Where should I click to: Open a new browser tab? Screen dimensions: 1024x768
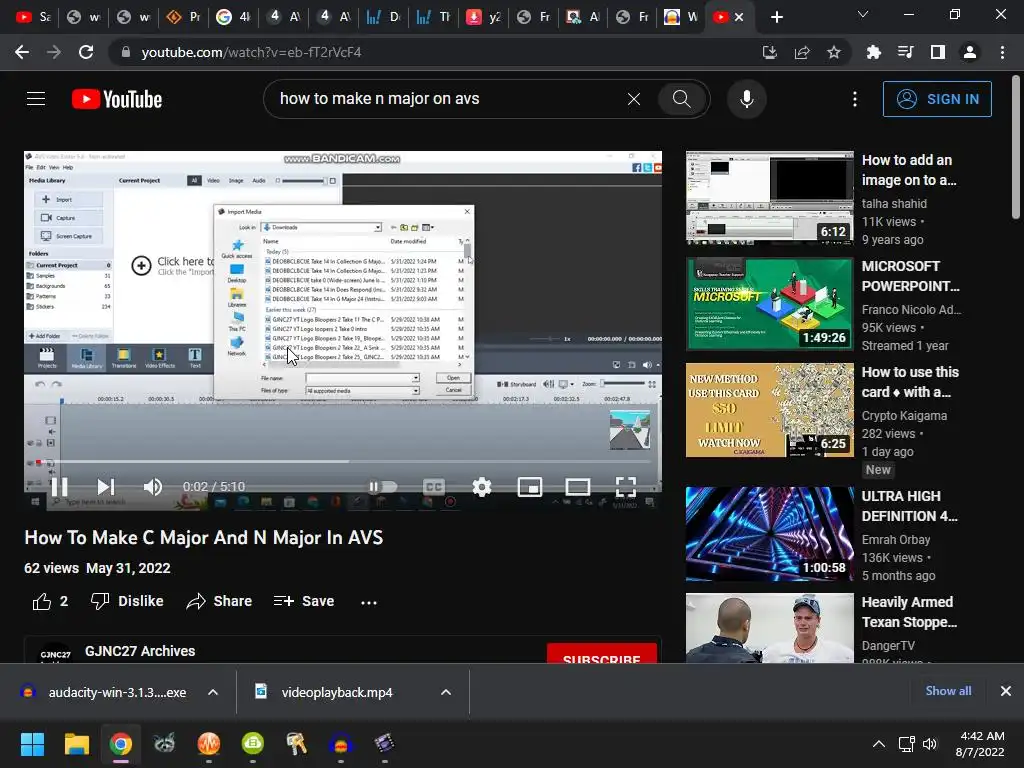776,18
